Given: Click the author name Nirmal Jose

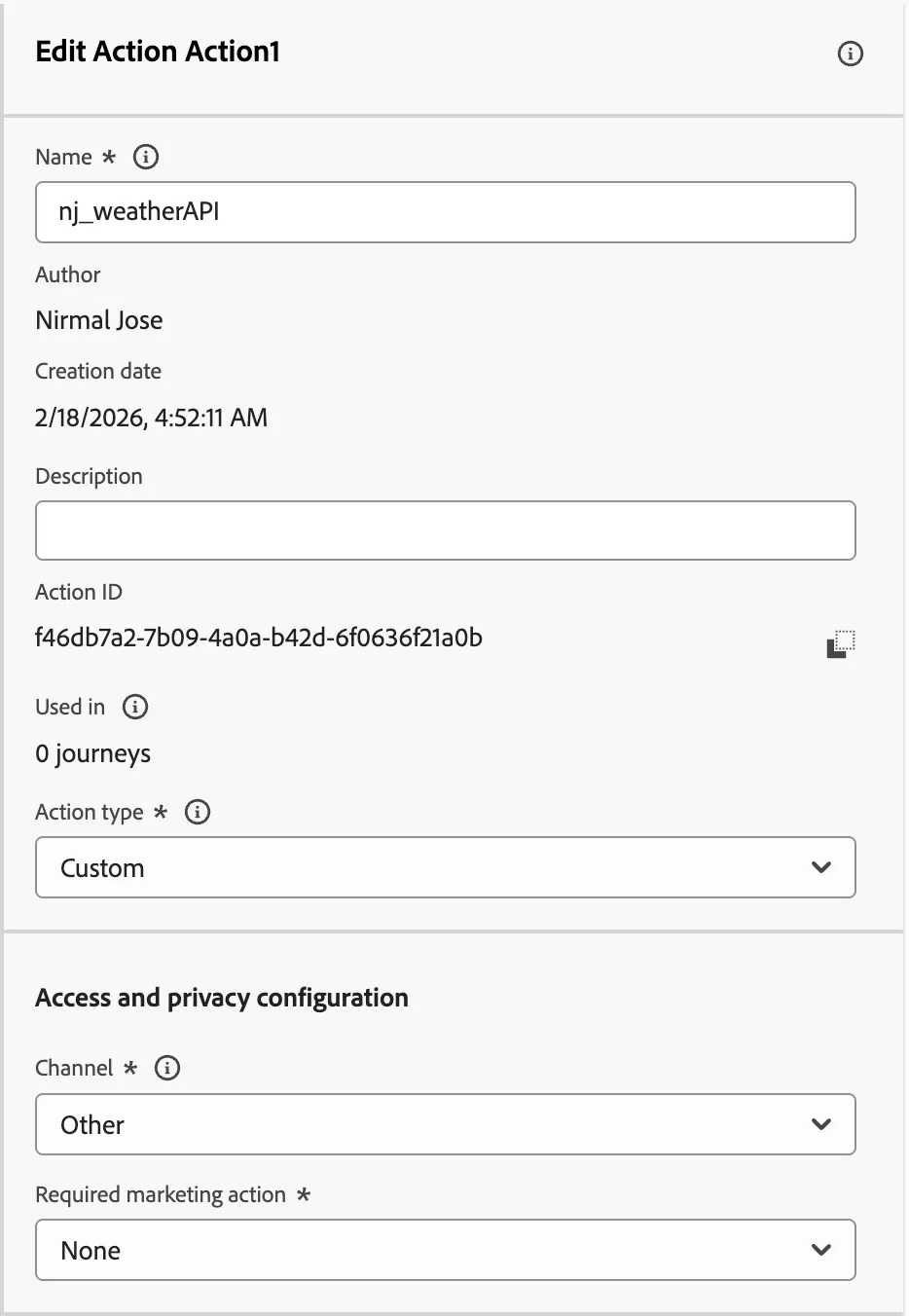Looking at the screenshot, I should (99, 320).
